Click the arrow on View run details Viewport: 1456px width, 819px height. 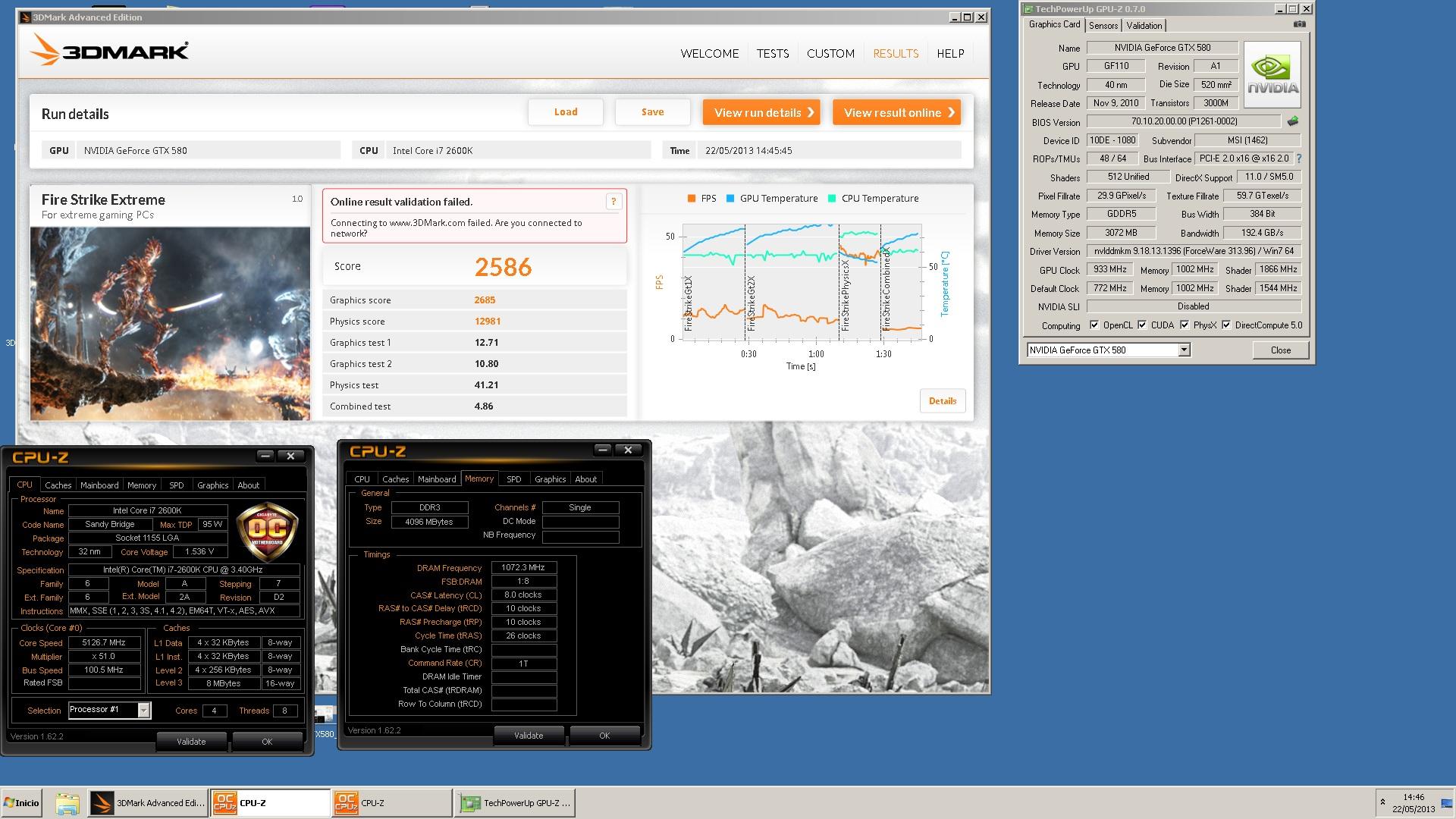(811, 112)
